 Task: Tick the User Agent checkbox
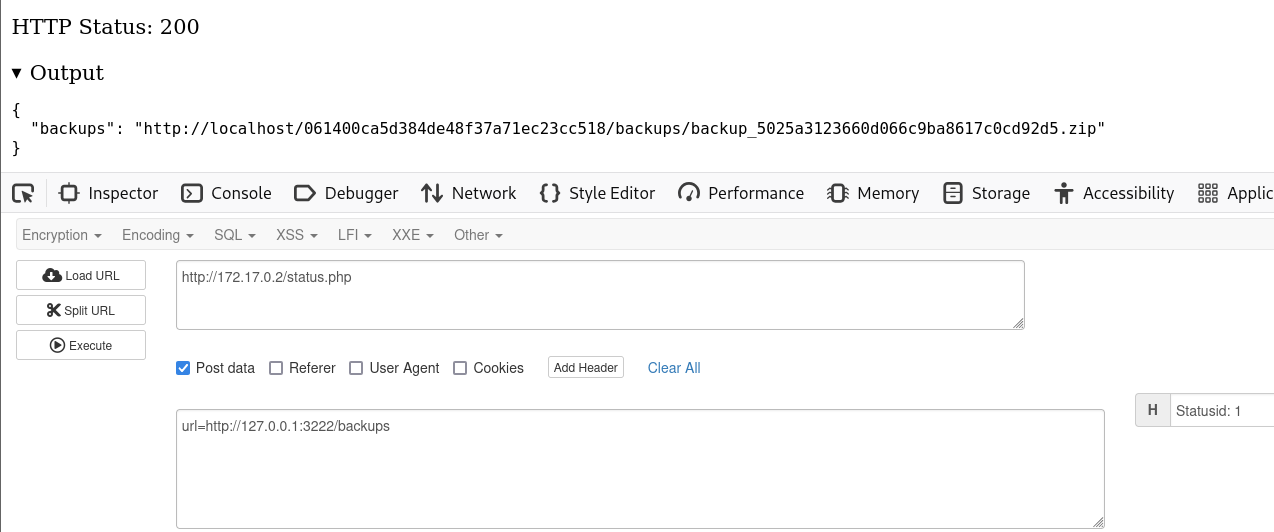click(x=356, y=368)
